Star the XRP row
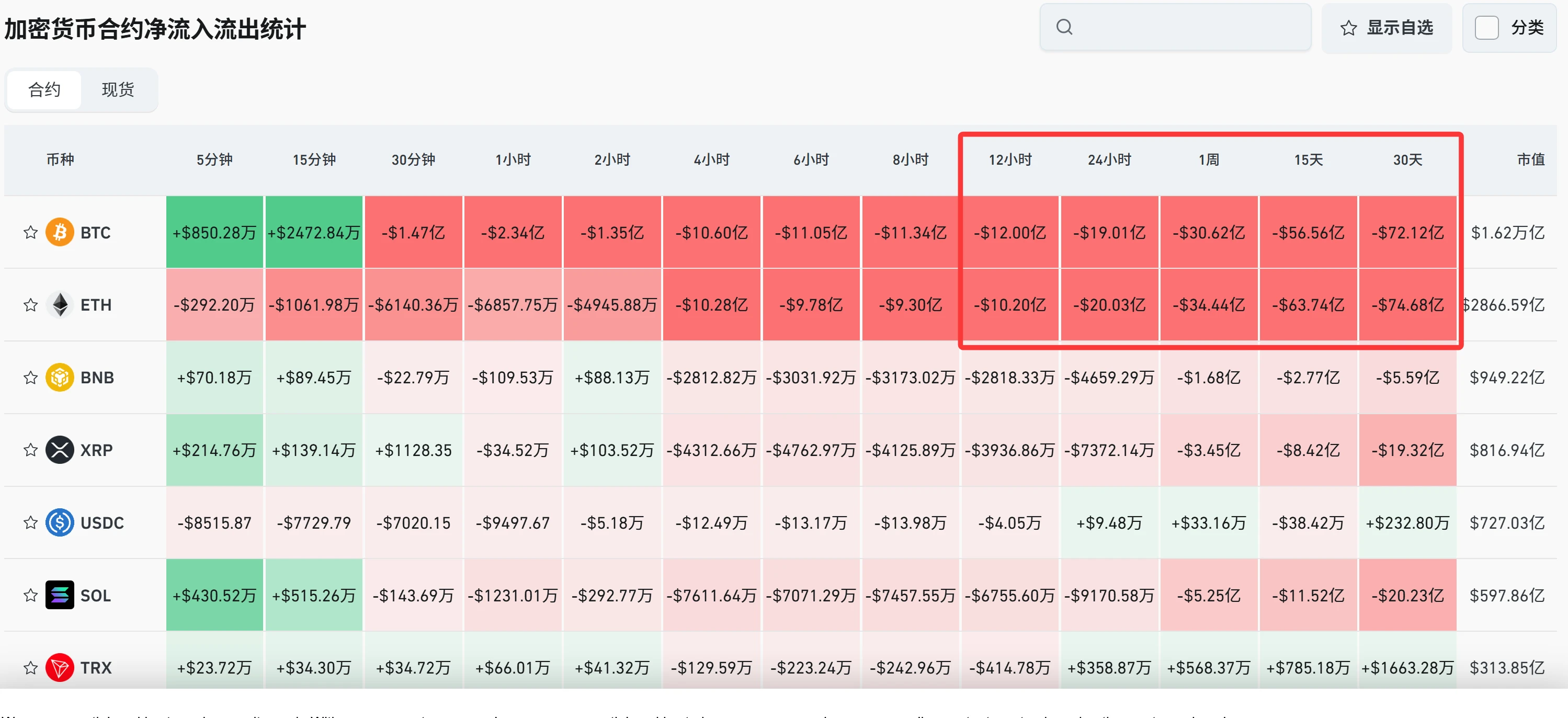This screenshot has height=718, width=1568. pyautogui.click(x=30, y=450)
